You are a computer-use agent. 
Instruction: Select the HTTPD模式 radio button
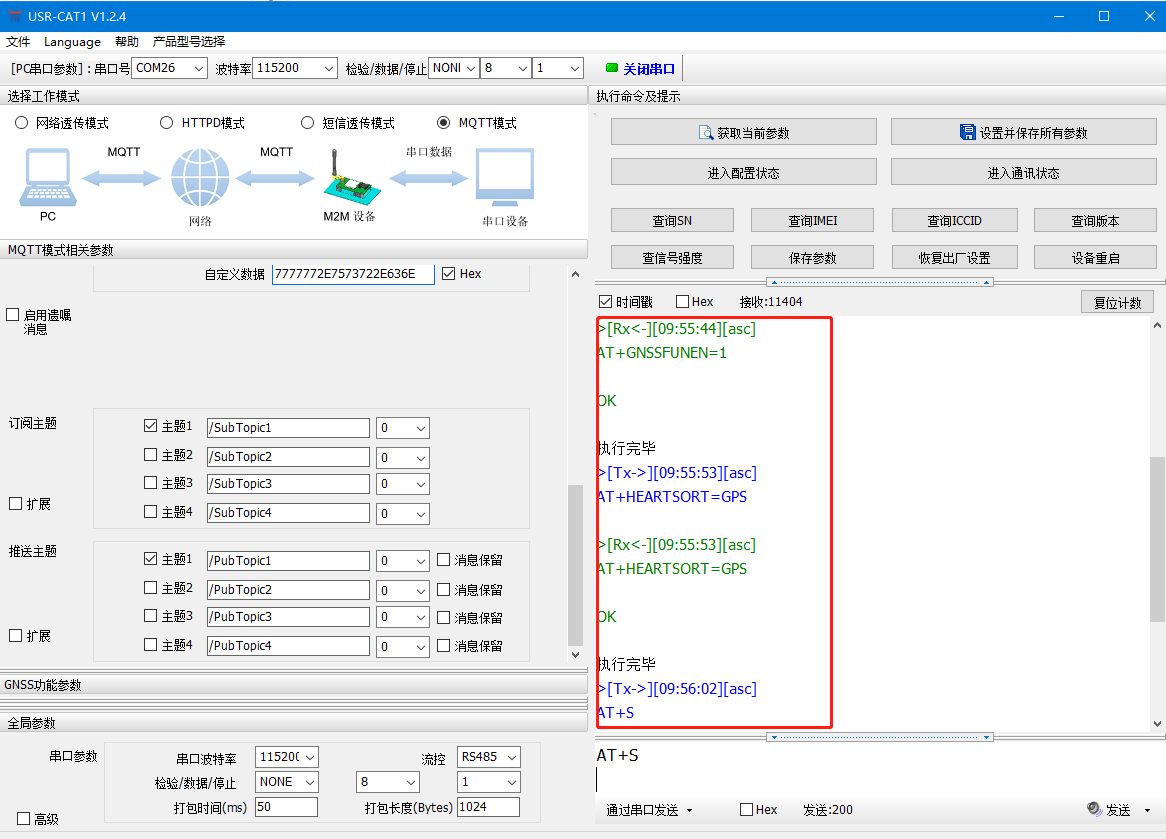167,123
